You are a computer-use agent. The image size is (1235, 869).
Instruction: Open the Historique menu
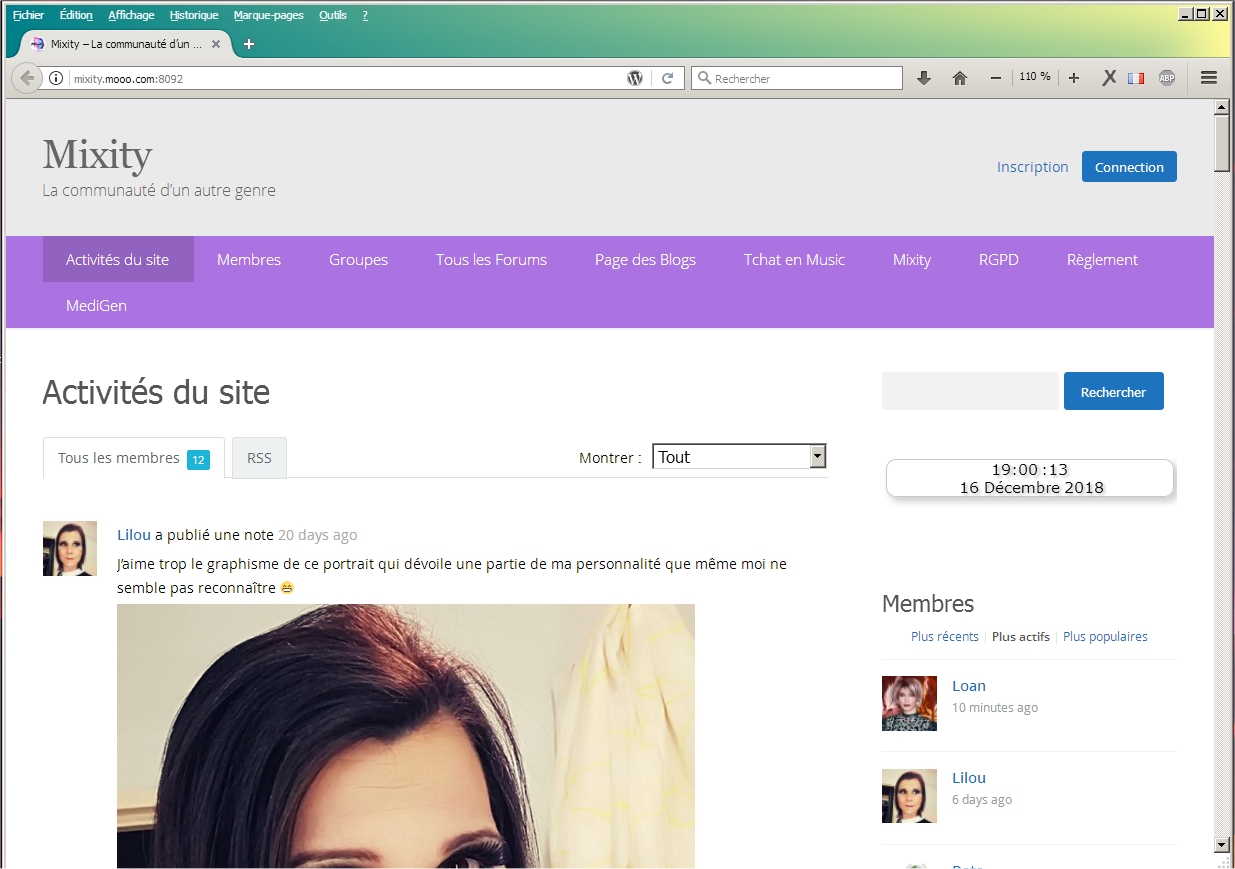(x=194, y=15)
